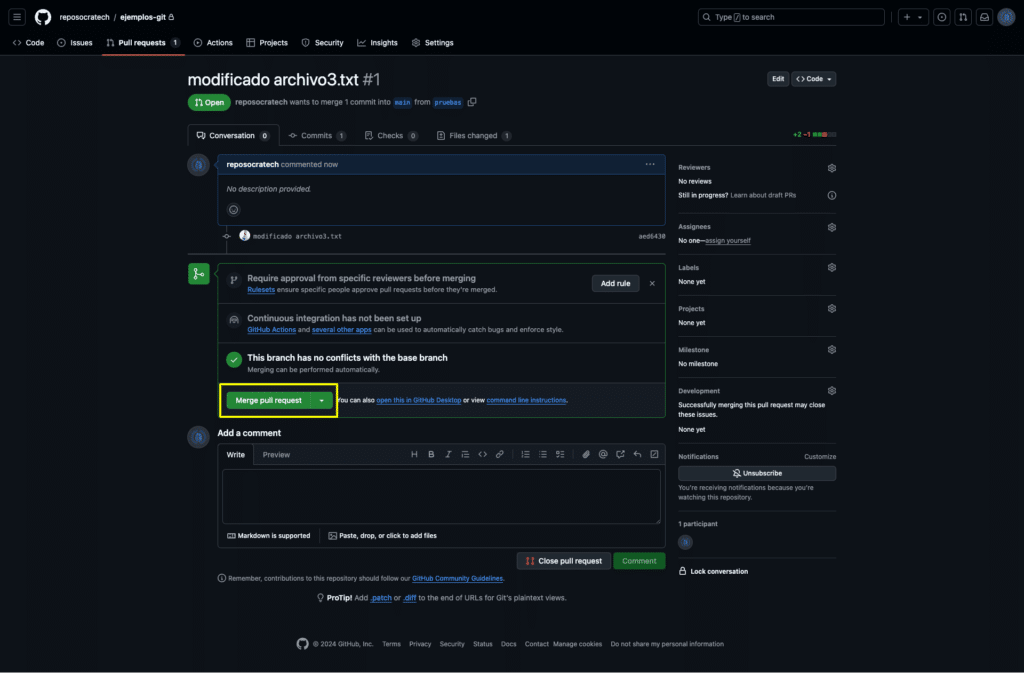The image size is (1024, 673).
Task: Open the Security repository tab
Action: click(x=322, y=42)
